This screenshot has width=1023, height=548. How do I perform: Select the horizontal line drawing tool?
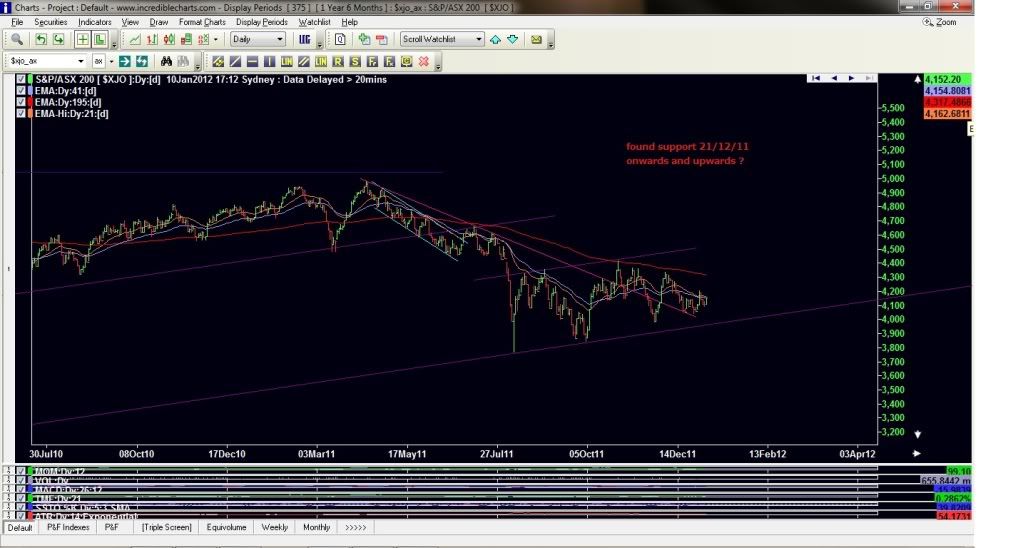pyautogui.click(x=252, y=61)
